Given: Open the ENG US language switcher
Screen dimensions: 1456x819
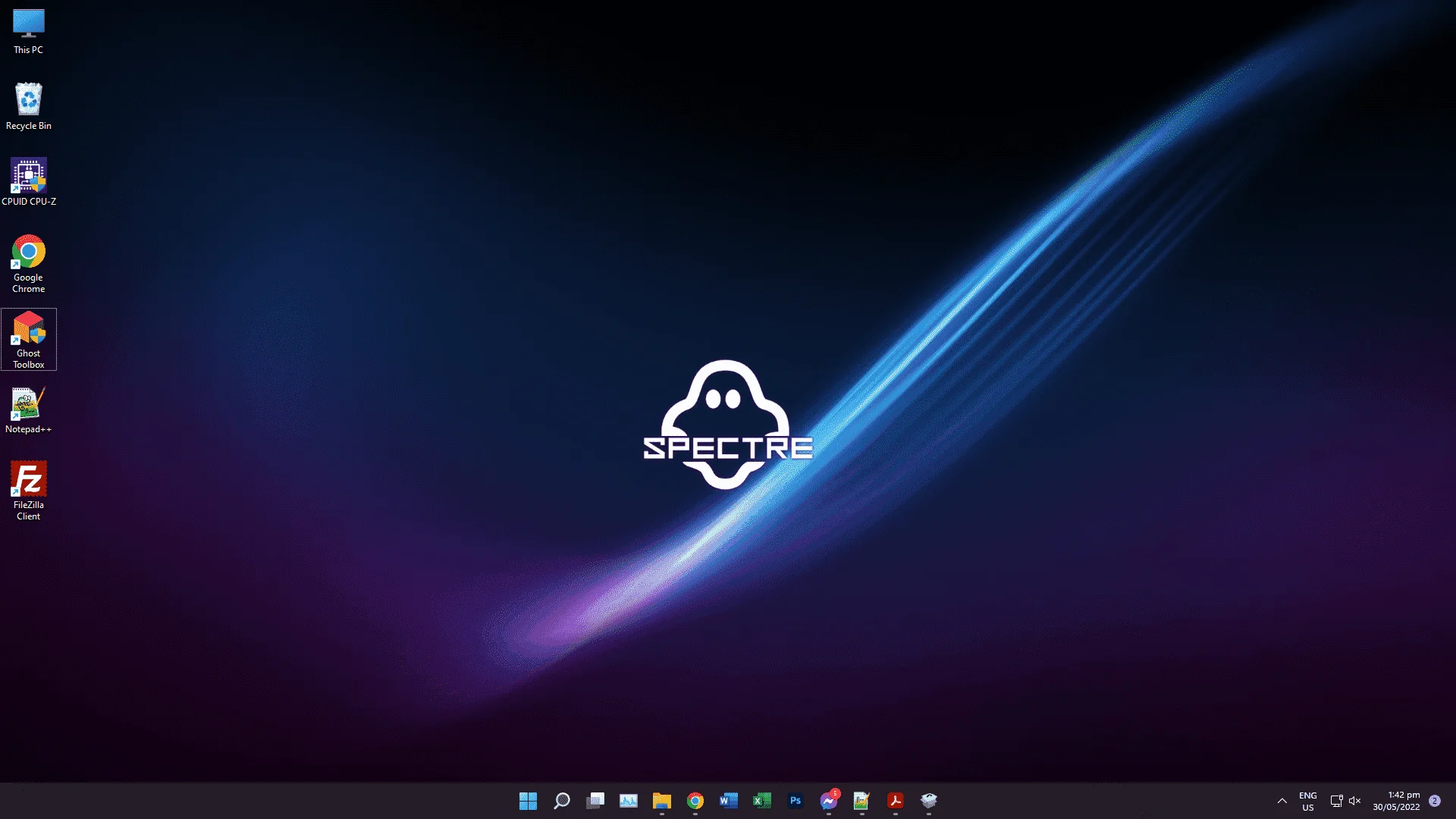Looking at the screenshot, I should (x=1308, y=801).
